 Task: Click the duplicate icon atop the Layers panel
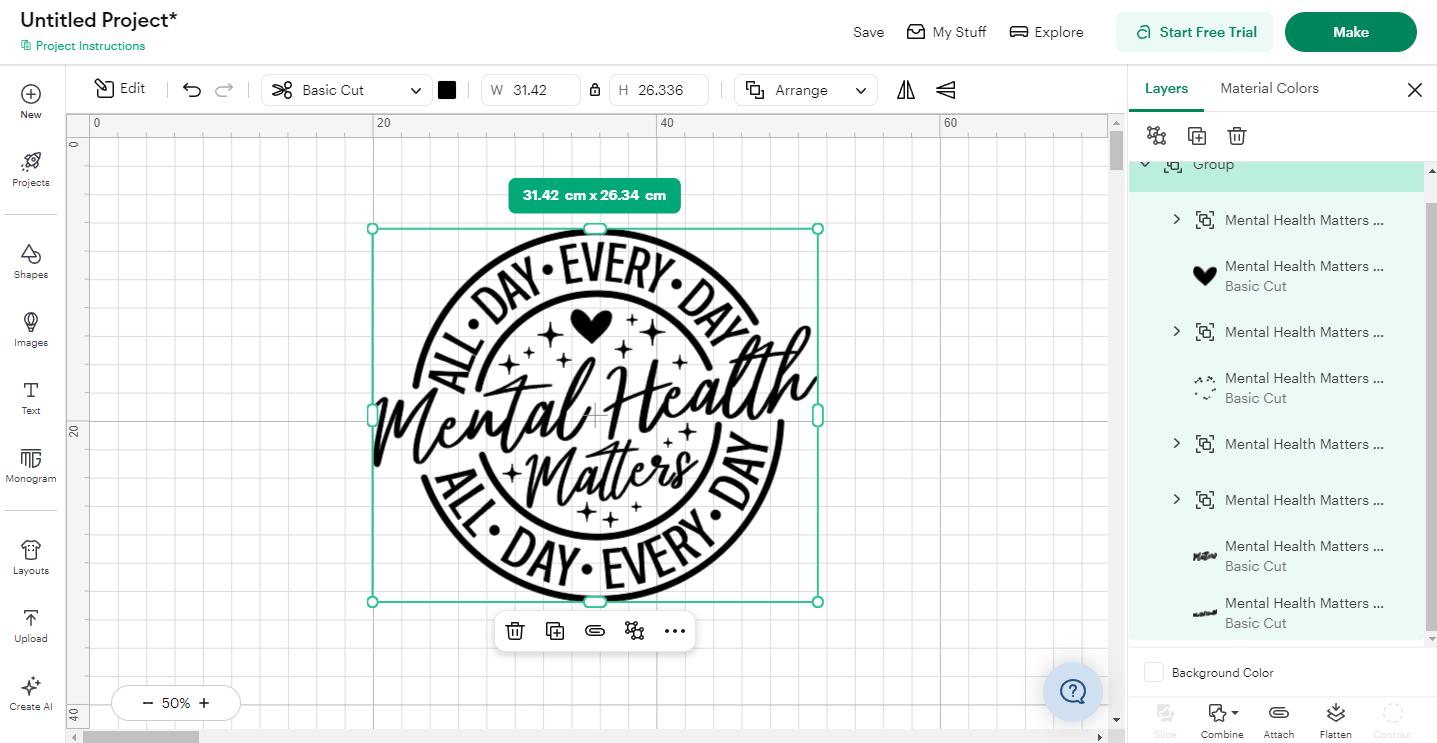click(1197, 136)
